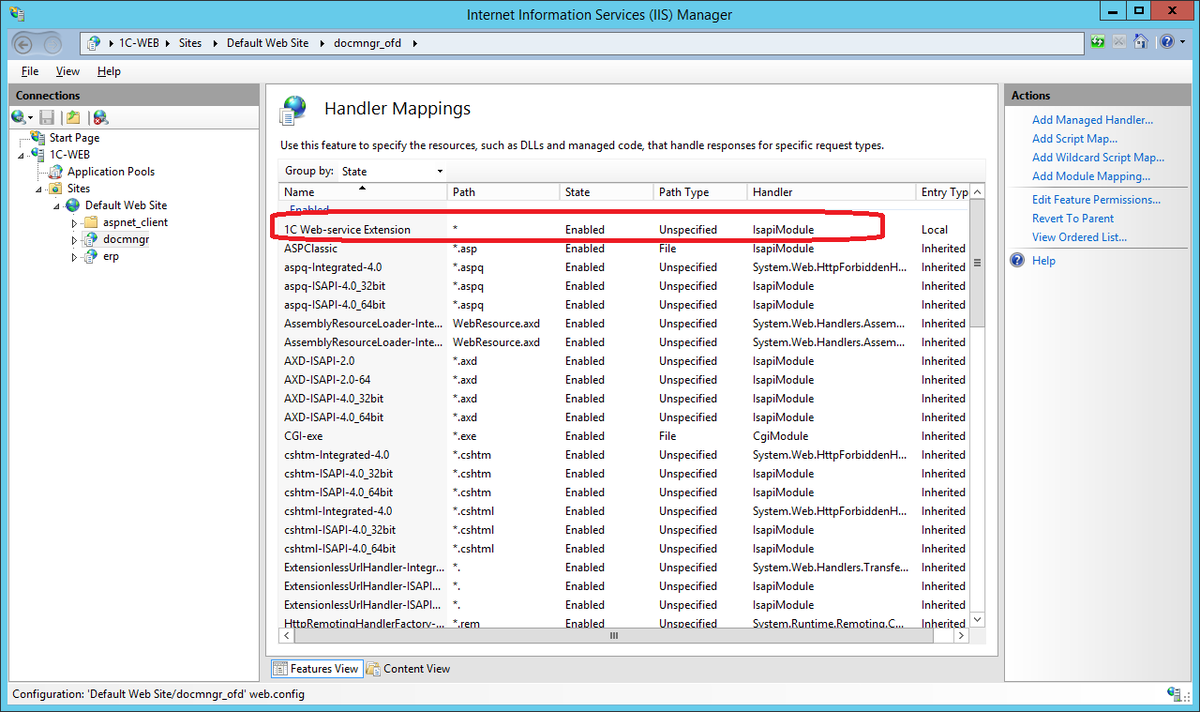The width and height of the screenshot is (1200, 712).
Task: Click Create New Connection globe icon
Action: pyautogui.click(x=19, y=117)
